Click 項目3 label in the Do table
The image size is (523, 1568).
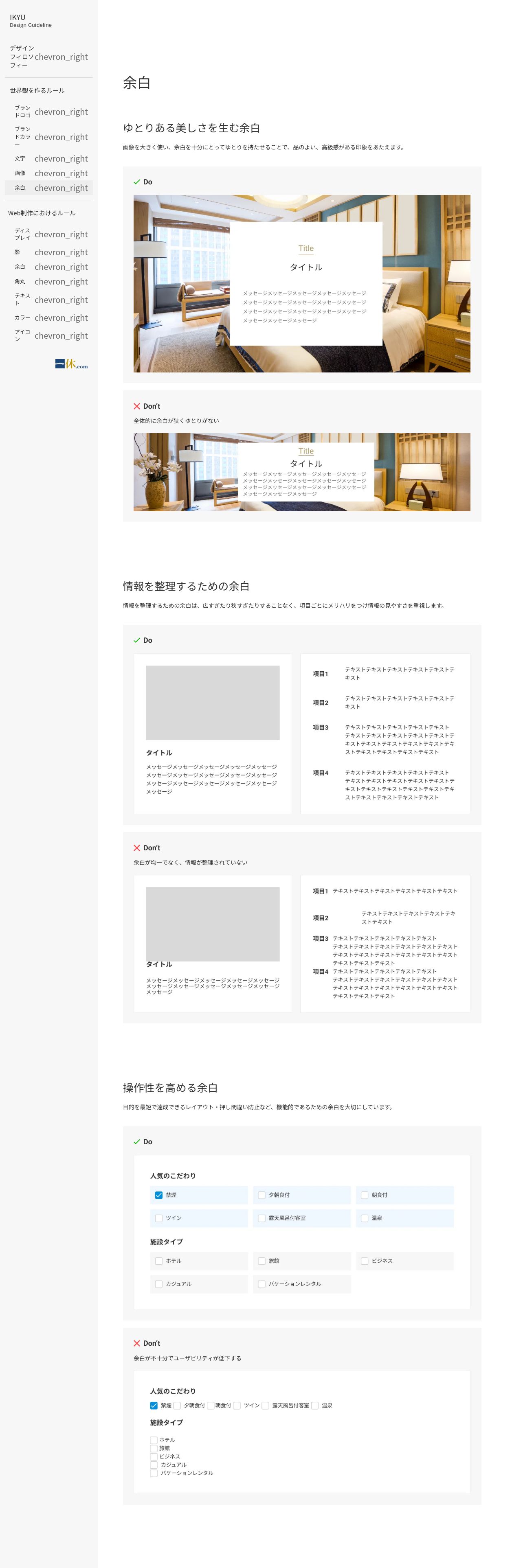320,727
